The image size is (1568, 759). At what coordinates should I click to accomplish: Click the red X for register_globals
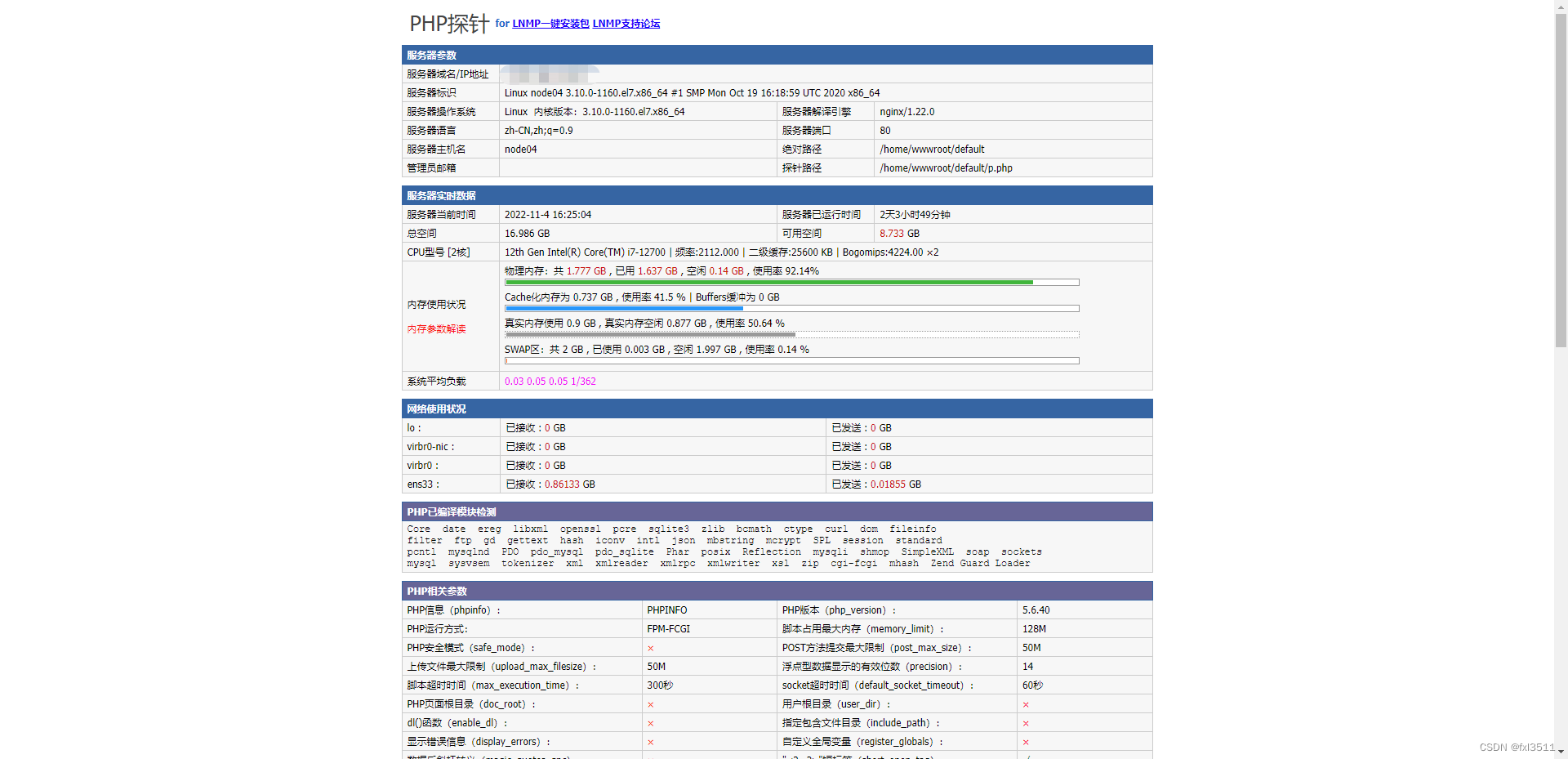[x=1026, y=743]
